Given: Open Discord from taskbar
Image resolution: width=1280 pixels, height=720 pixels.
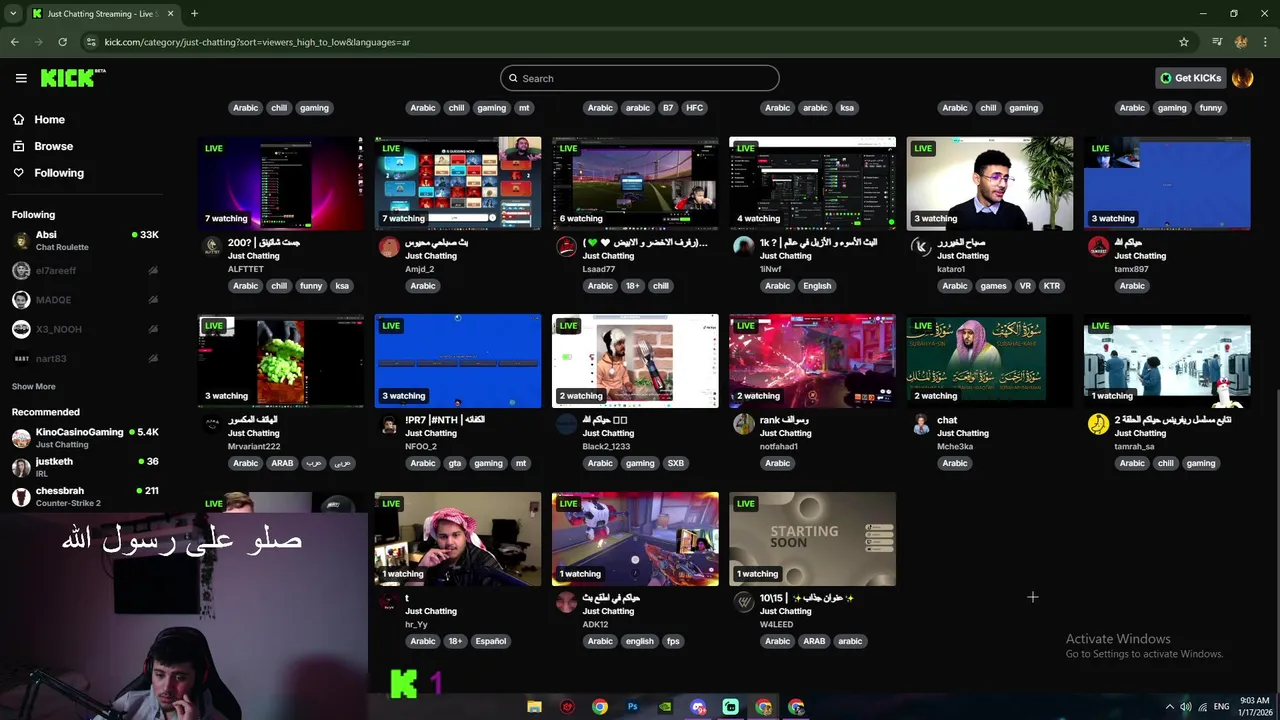Looking at the screenshot, I should (698, 707).
